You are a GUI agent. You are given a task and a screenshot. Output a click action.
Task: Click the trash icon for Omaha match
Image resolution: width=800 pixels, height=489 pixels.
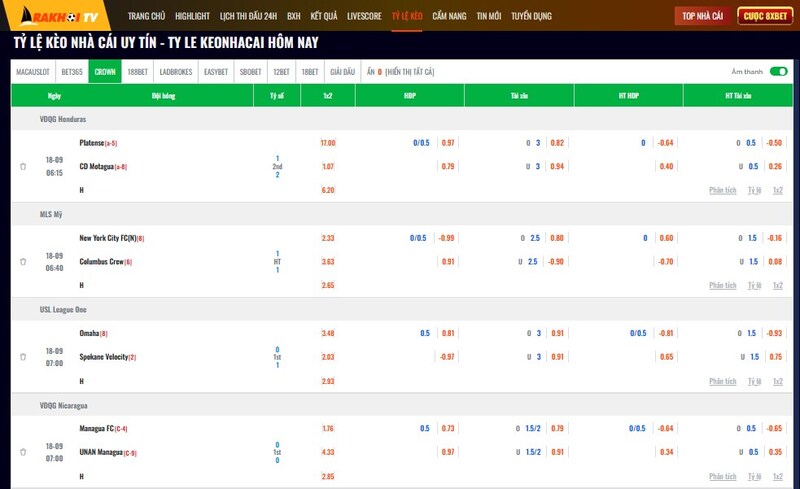23,357
